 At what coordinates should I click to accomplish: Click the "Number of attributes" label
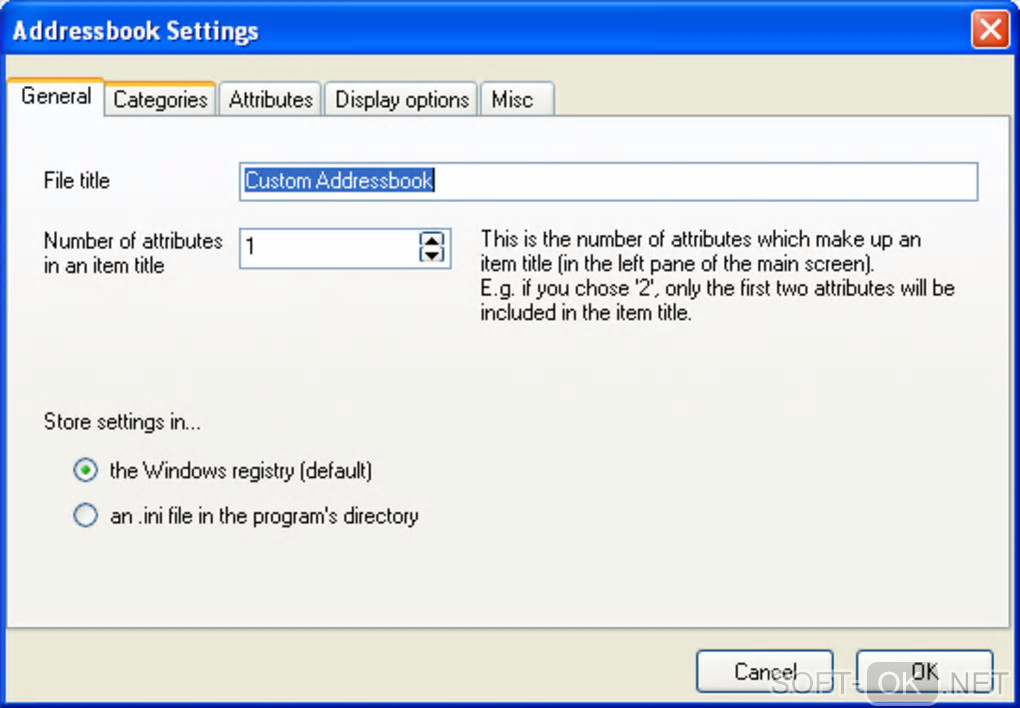pos(133,253)
